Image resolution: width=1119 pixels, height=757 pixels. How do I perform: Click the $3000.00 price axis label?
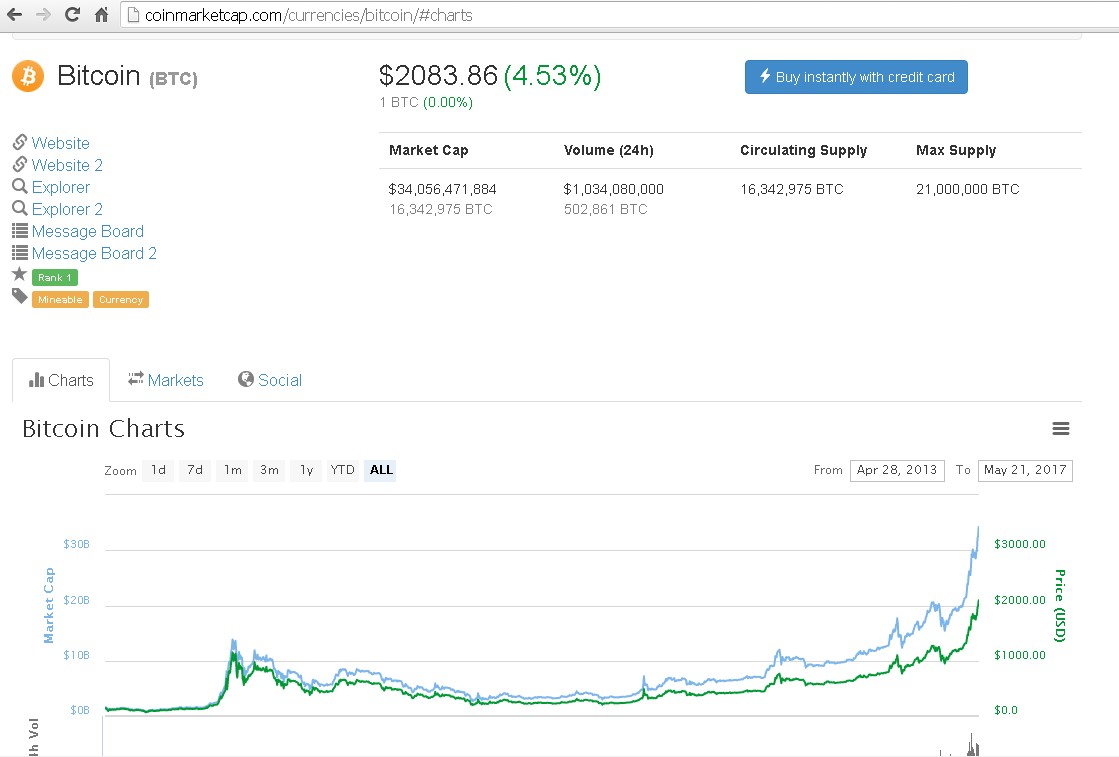[1020, 544]
